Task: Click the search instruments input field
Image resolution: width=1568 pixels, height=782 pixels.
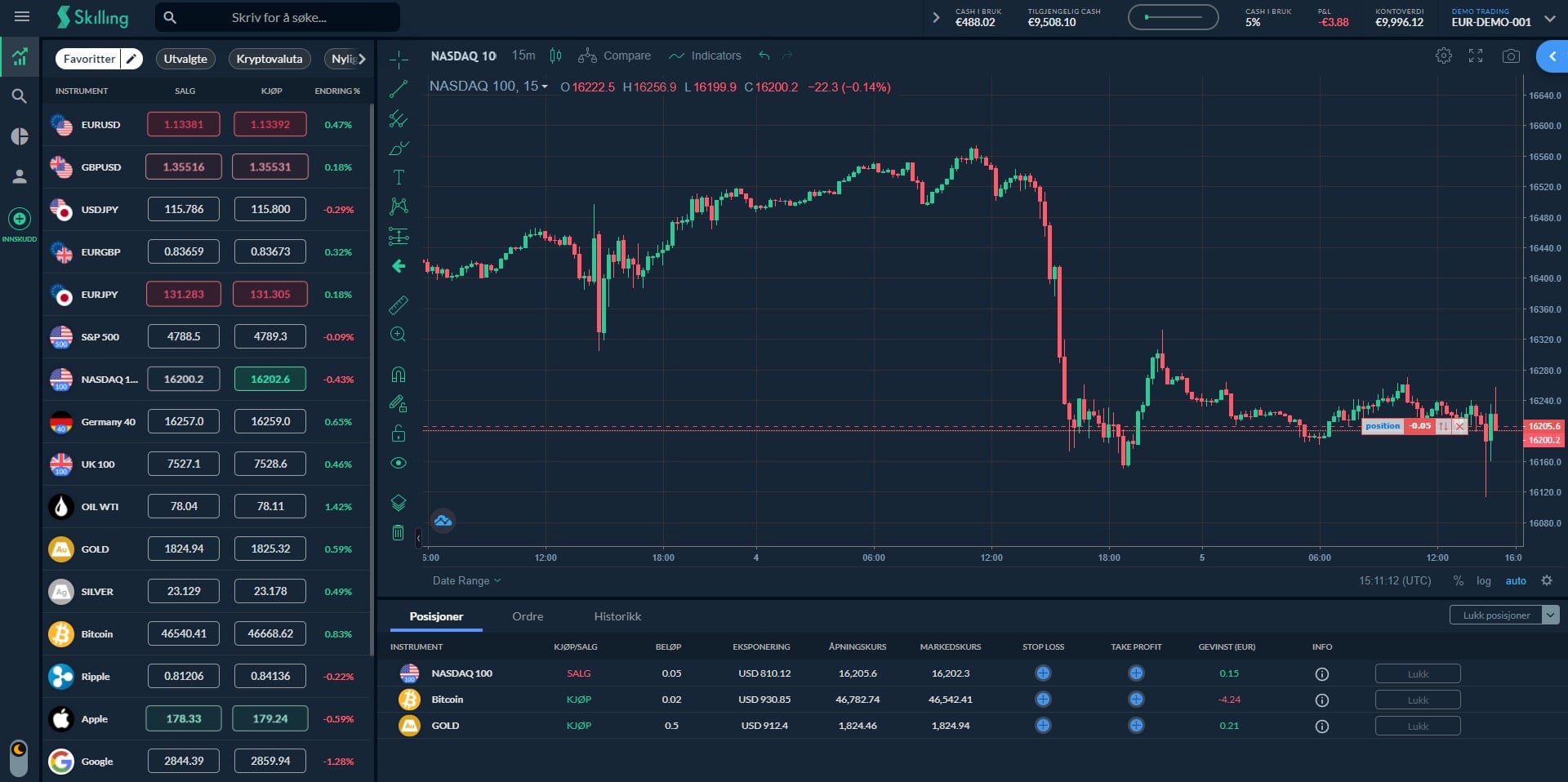Action: pos(278,17)
